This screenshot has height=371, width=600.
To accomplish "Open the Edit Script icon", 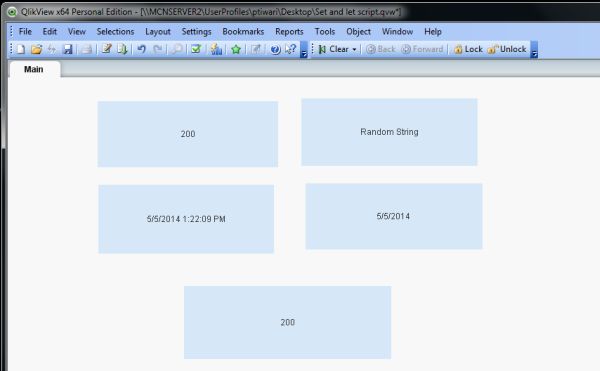I will [106, 49].
